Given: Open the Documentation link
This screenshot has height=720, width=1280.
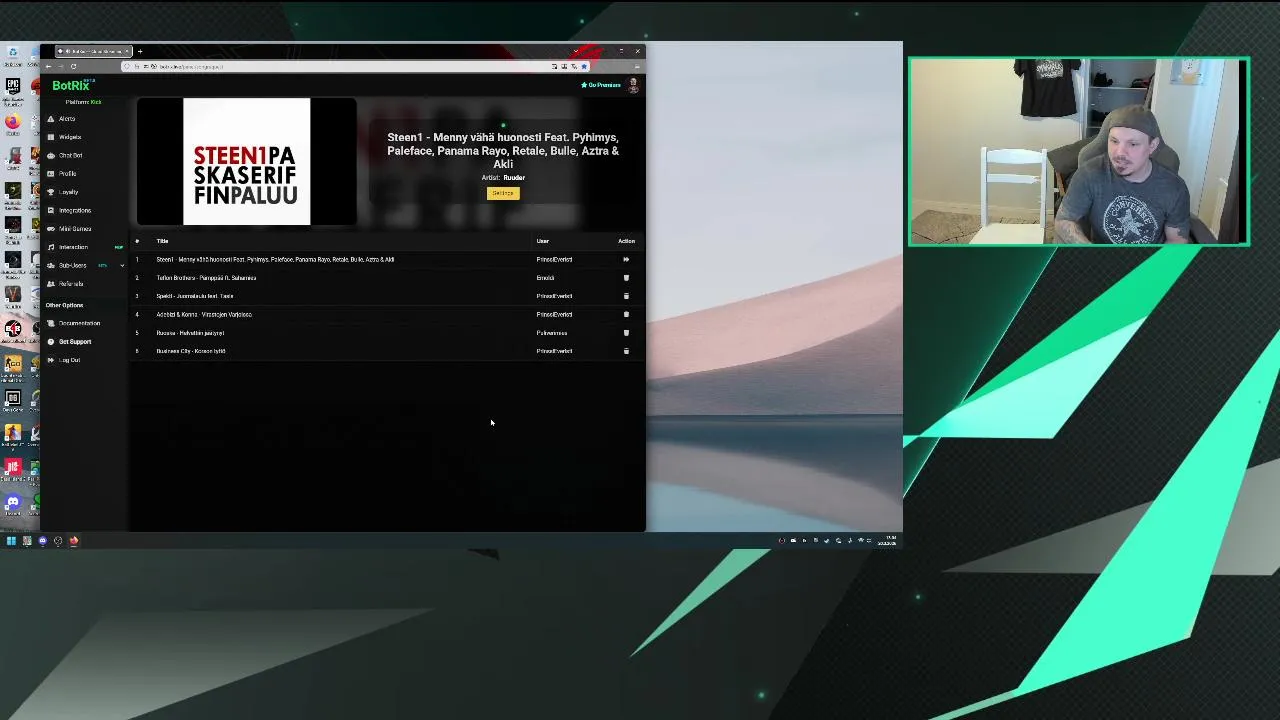Looking at the screenshot, I should point(79,323).
